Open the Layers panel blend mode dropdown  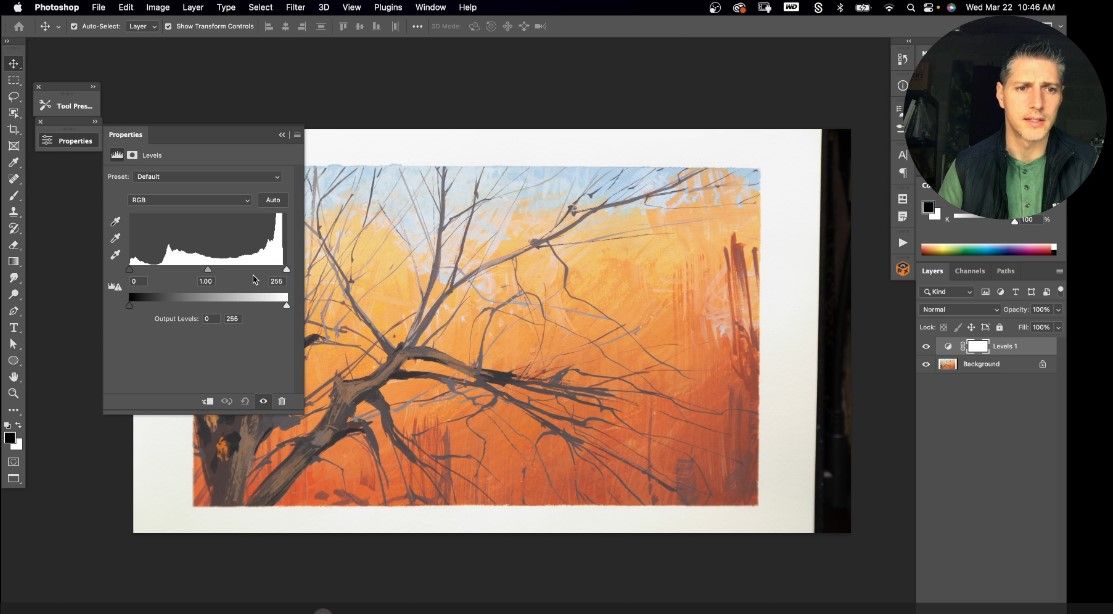[960, 309]
